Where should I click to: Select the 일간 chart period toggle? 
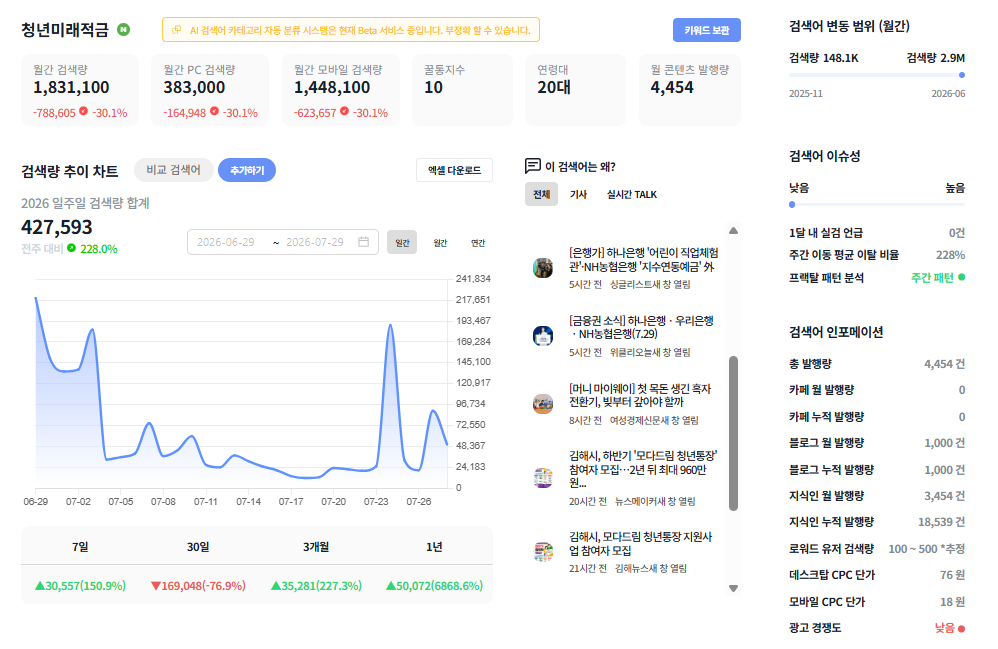pos(402,242)
